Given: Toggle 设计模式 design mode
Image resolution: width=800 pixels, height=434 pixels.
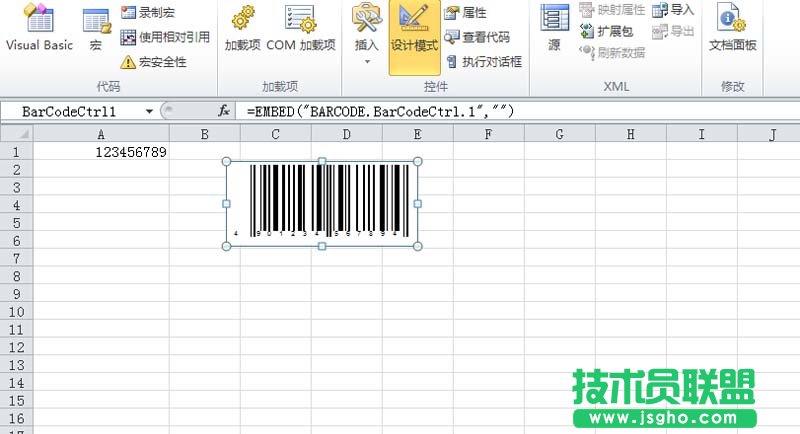Looking at the screenshot, I should 414,37.
